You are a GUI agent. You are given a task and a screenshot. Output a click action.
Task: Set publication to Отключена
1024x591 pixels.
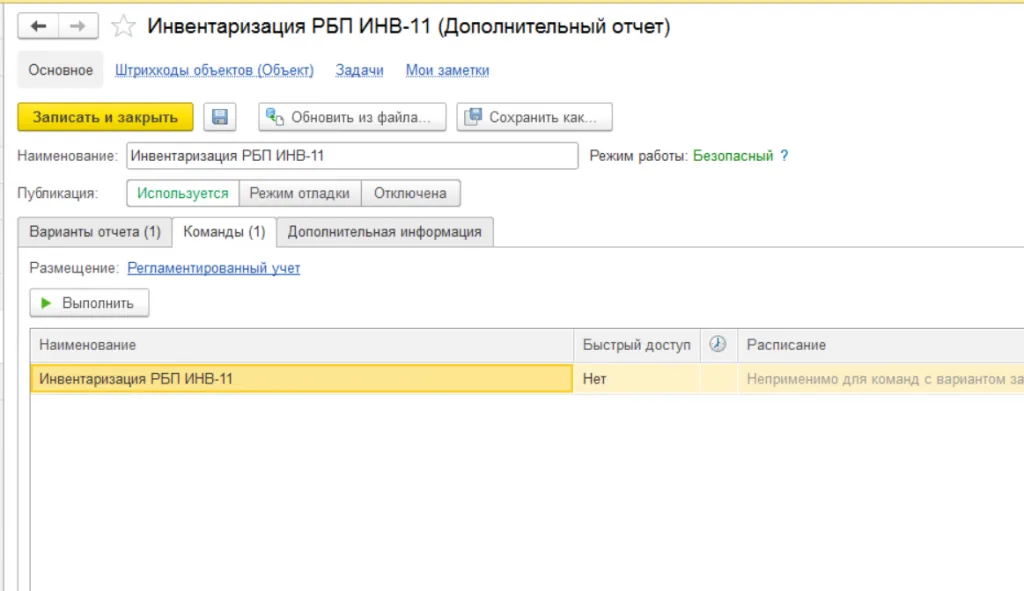(410, 193)
